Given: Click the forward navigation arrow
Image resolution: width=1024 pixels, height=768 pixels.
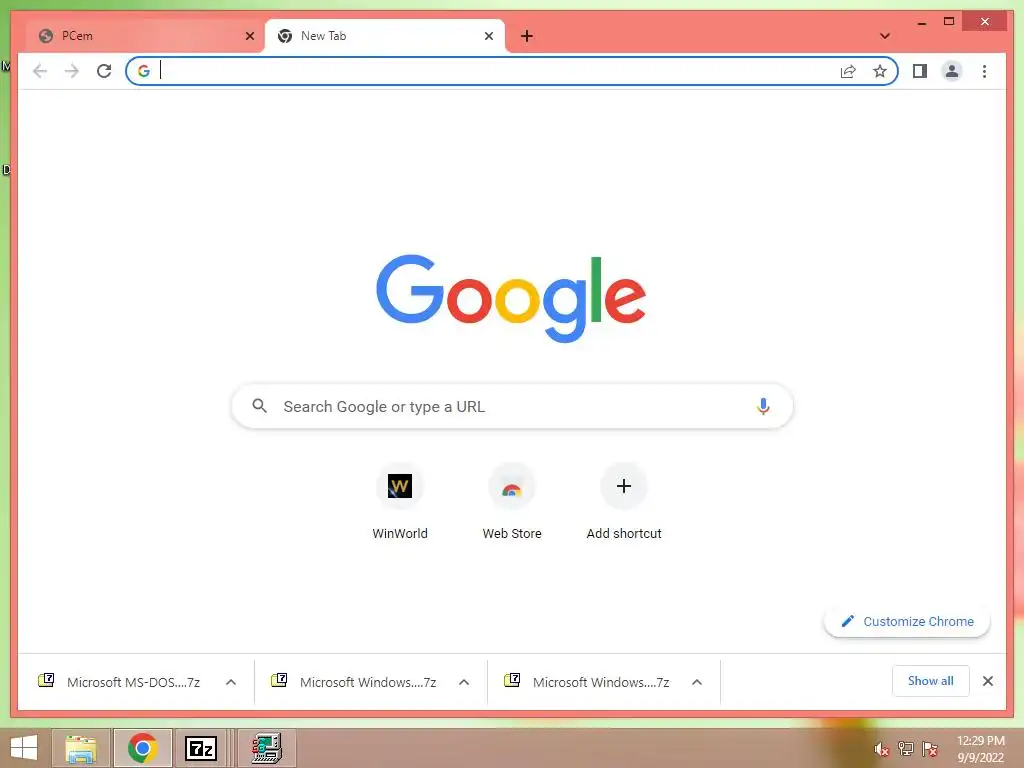Looking at the screenshot, I should tap(72, 71).
